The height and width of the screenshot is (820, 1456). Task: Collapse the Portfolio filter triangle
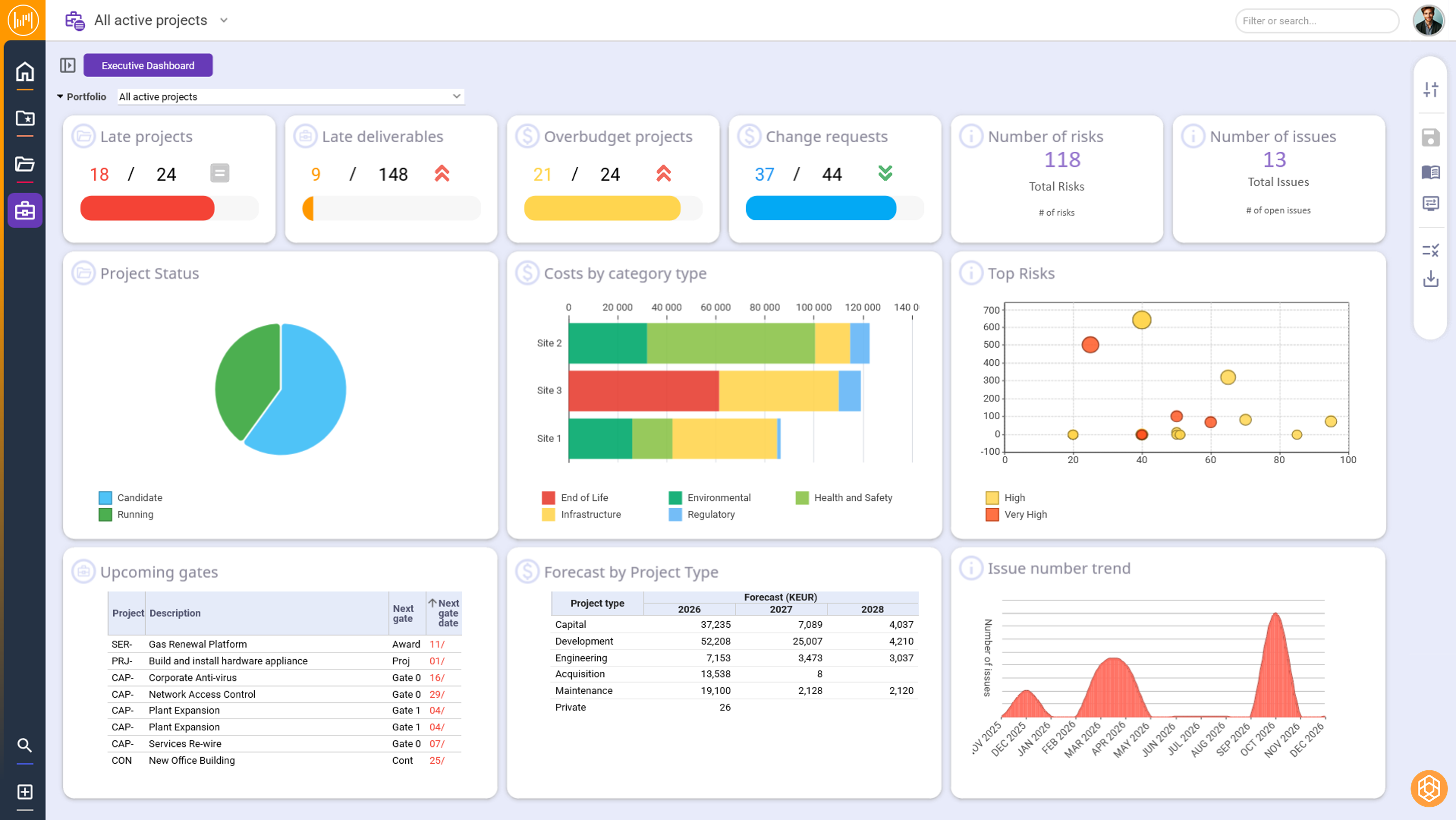pos(60,96)
